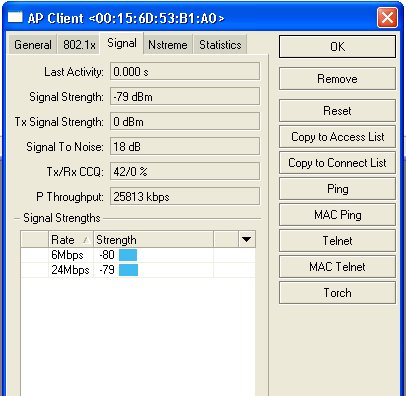Viewport: 406px width, 396px height.
Task: Sort by the Strength column header
Action: click(x=153, y=239)
